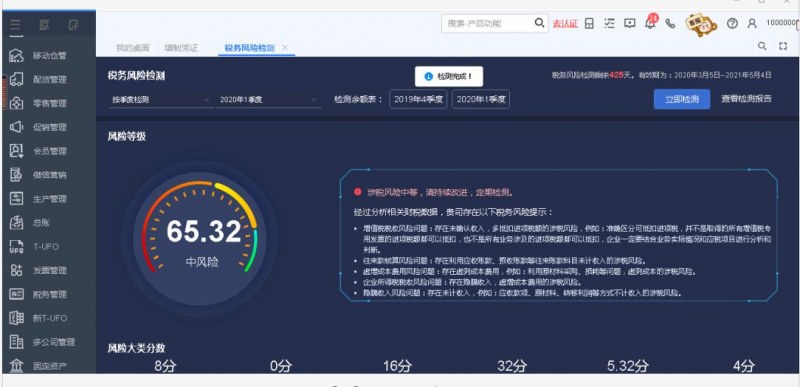Open the phone support icon

pos(670,23)
